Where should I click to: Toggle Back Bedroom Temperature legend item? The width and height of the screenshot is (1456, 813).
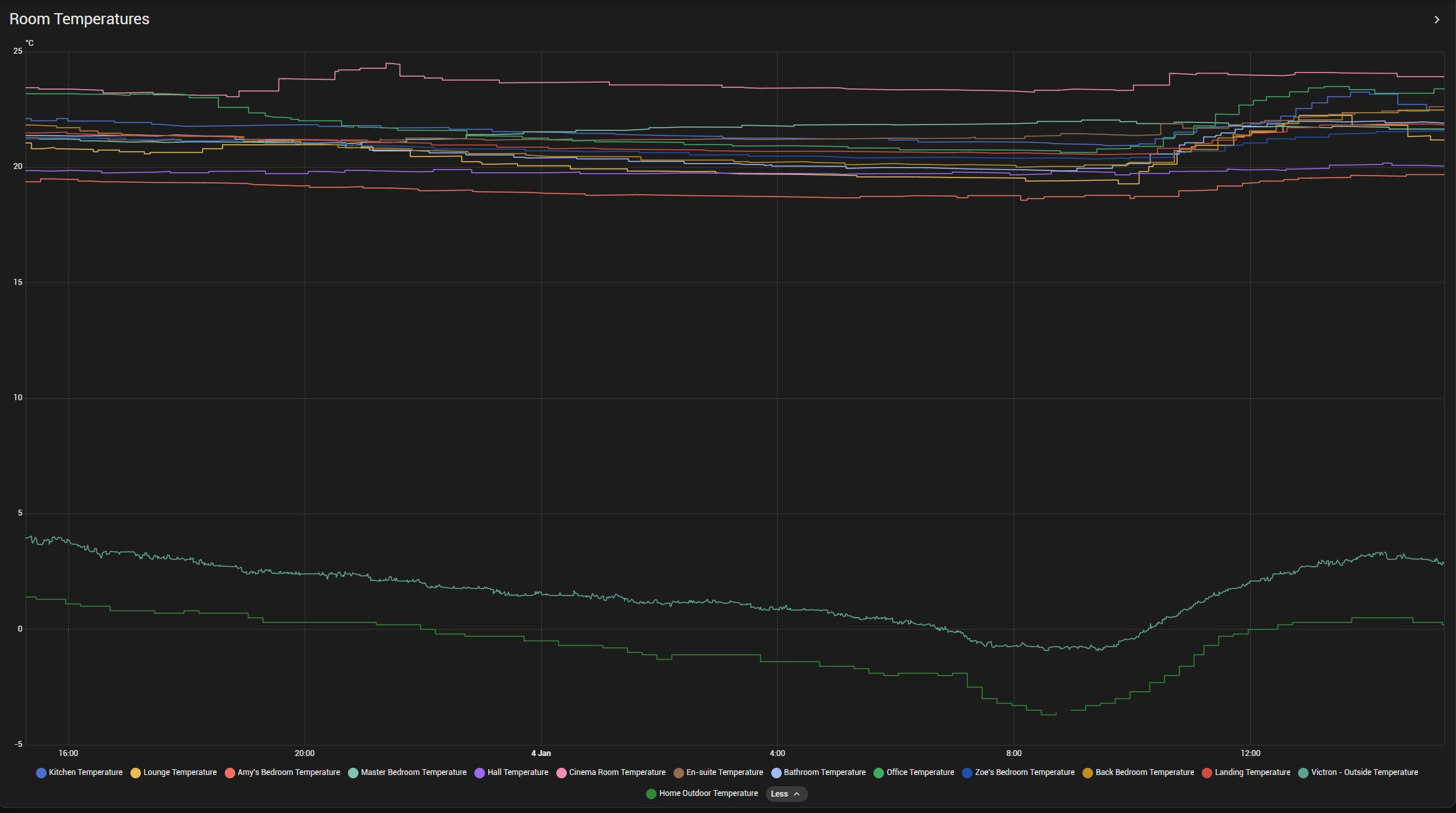[x=1144, y=772]
